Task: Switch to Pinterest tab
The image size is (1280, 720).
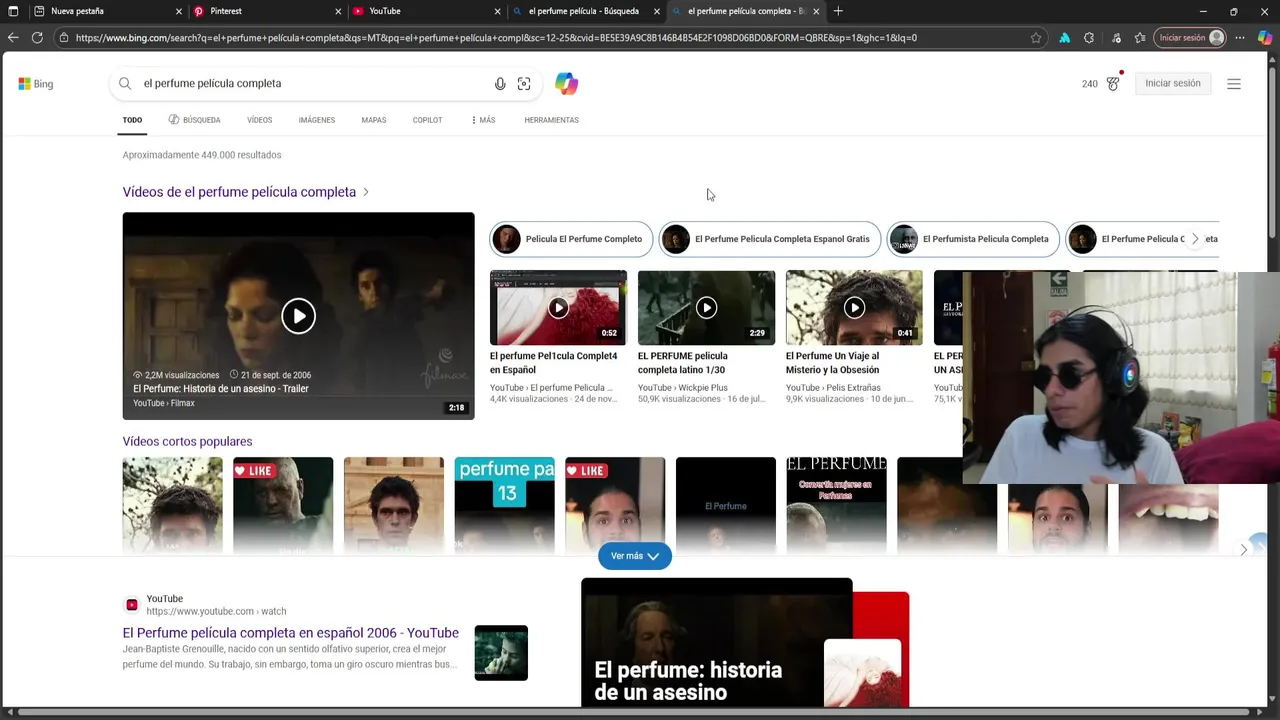Action: [x=267, y=11]
